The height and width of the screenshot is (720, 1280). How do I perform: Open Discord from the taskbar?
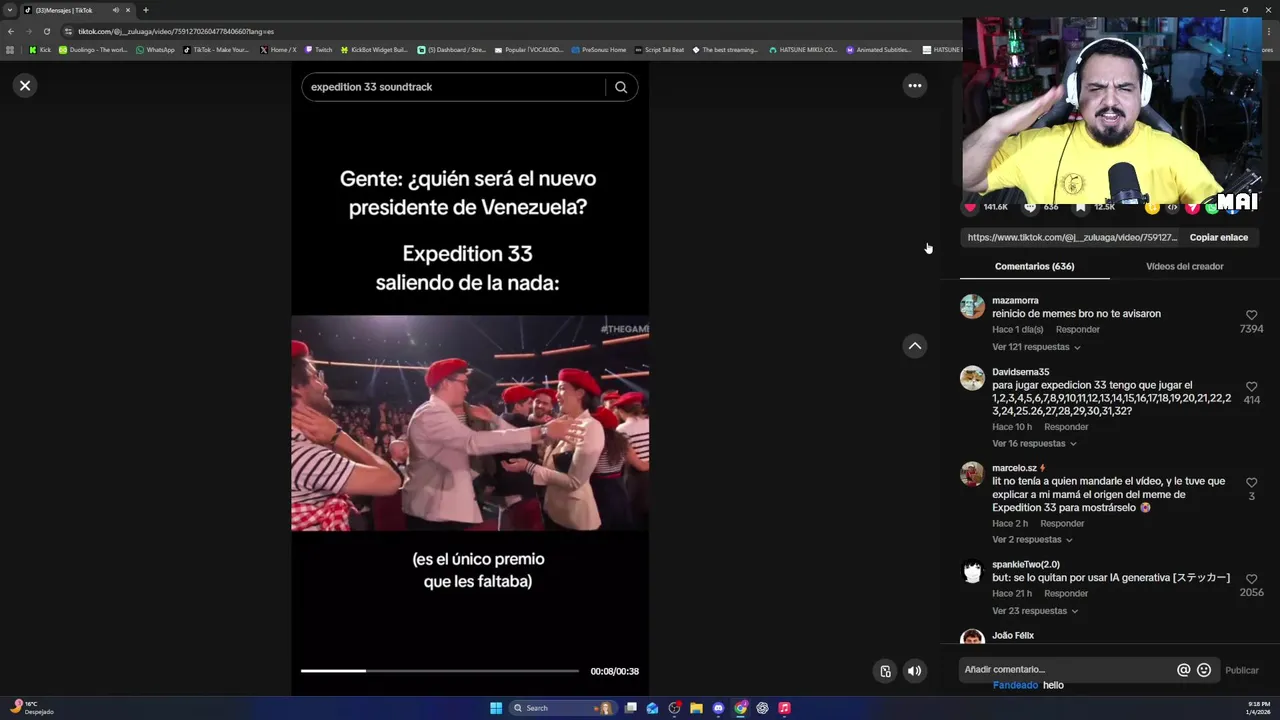point(718,708)
